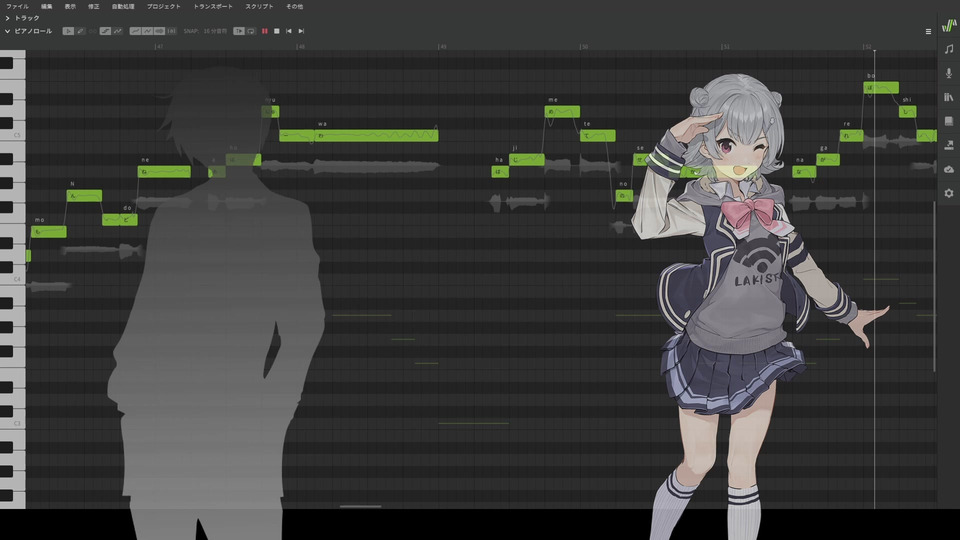Select the note labeled "no"
The width and height of the screenshot is (960, 540).
pyautogui.click(x=624, y=196)
